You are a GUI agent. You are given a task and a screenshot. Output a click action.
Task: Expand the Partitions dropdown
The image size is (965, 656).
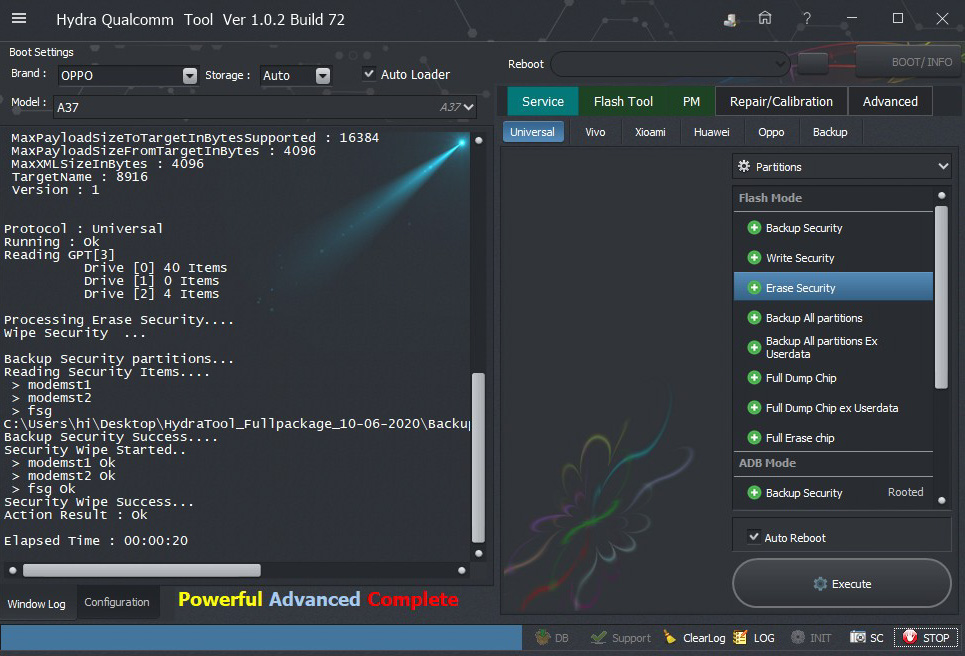pyautogui.click(x=842, y=167)
